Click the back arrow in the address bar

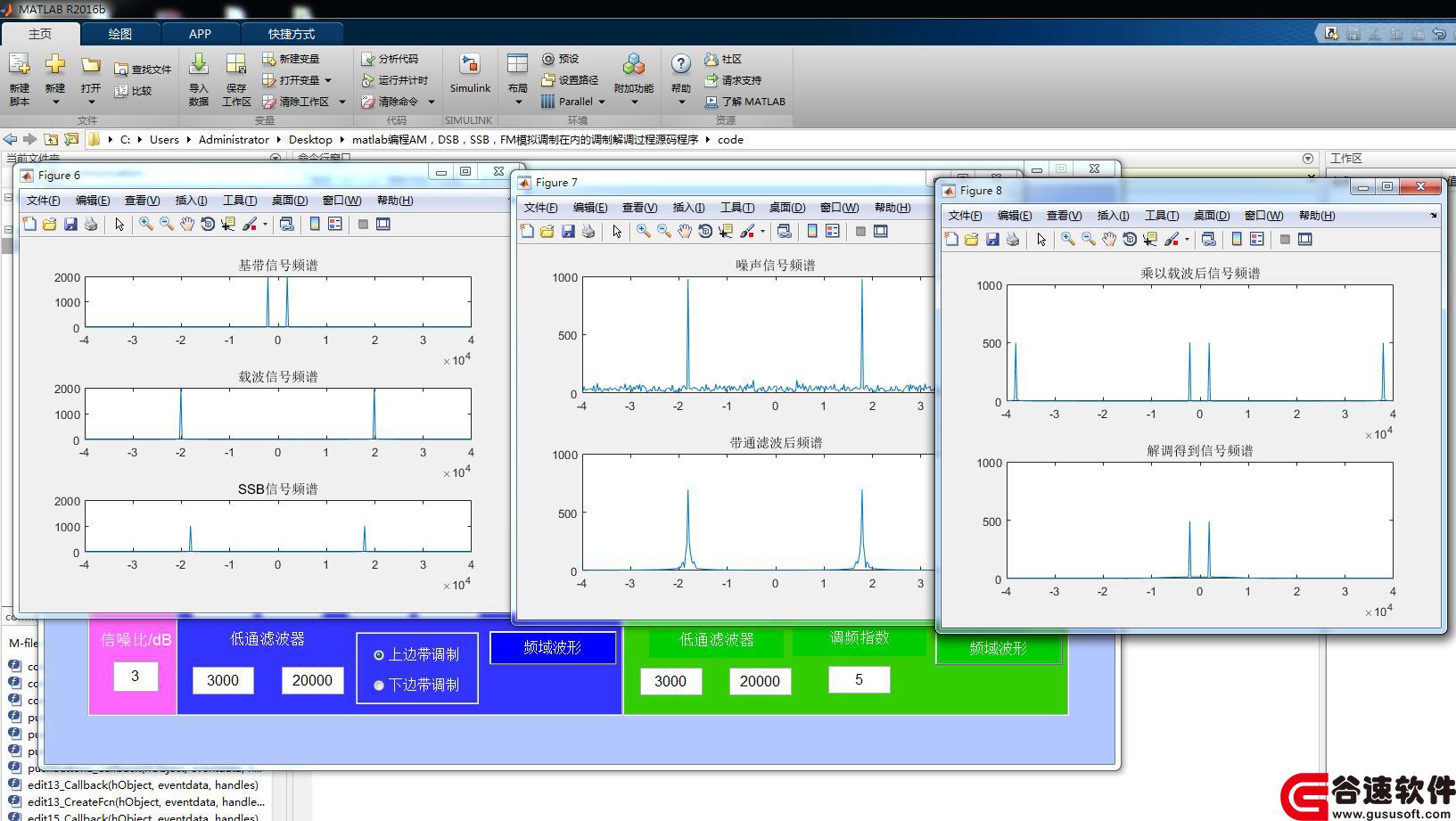click(10, 139)
